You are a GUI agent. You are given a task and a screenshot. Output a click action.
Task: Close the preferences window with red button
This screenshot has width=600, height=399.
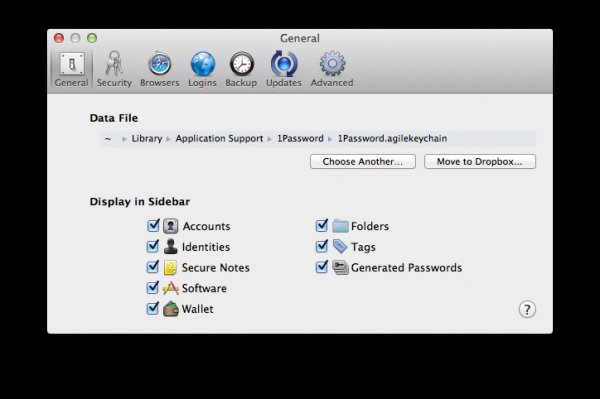click(59, 38)
